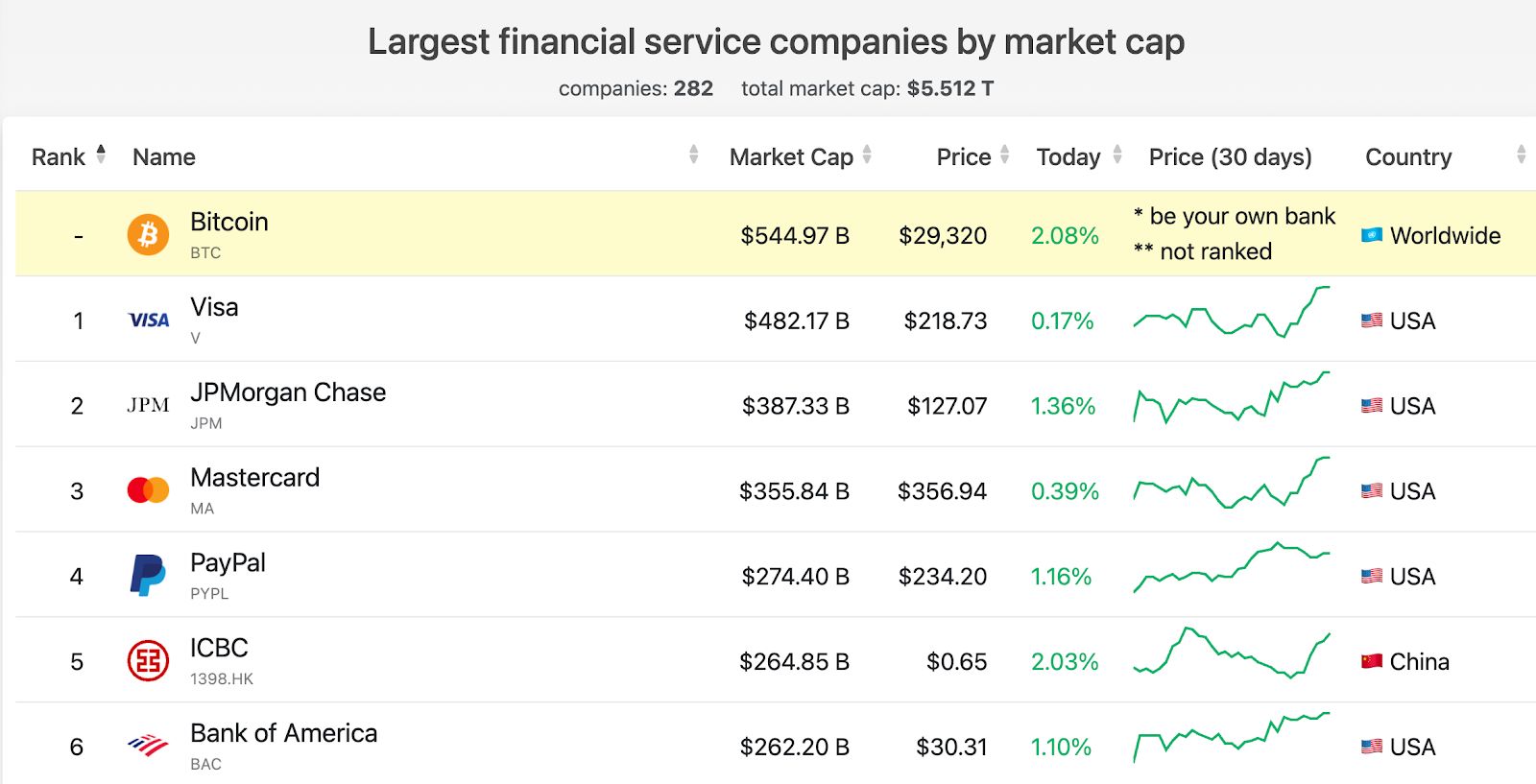This screenshot has height=784, width=1536.
Task: Click ICBC's 30-day price sparkline
Action: coord(1232,653)
